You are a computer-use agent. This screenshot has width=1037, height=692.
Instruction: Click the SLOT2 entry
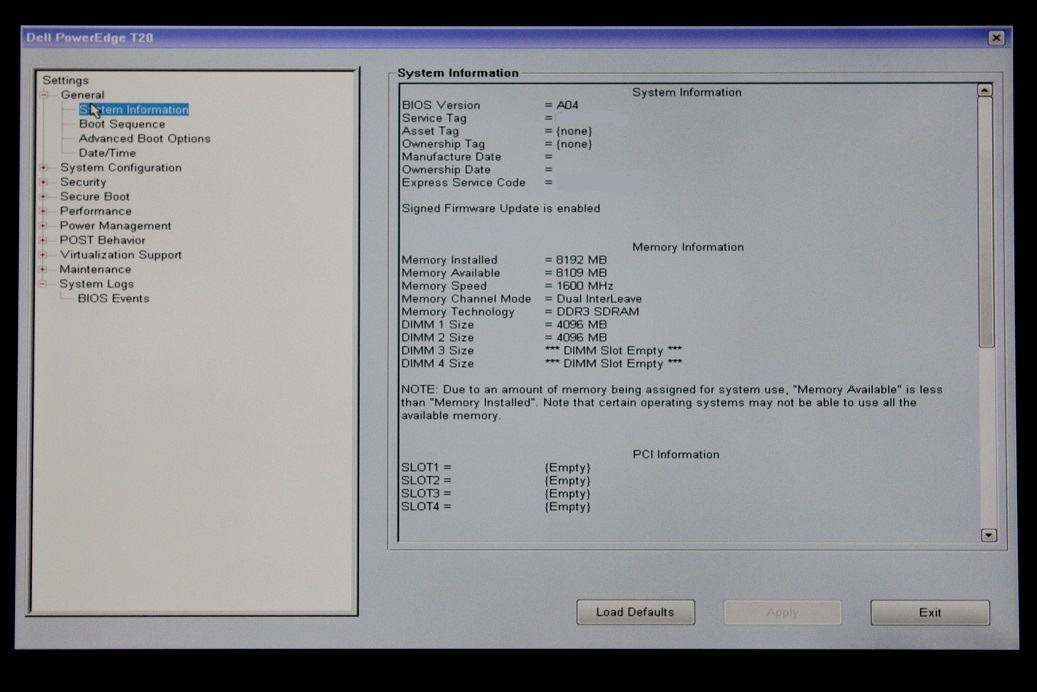(x=495, y=480)
